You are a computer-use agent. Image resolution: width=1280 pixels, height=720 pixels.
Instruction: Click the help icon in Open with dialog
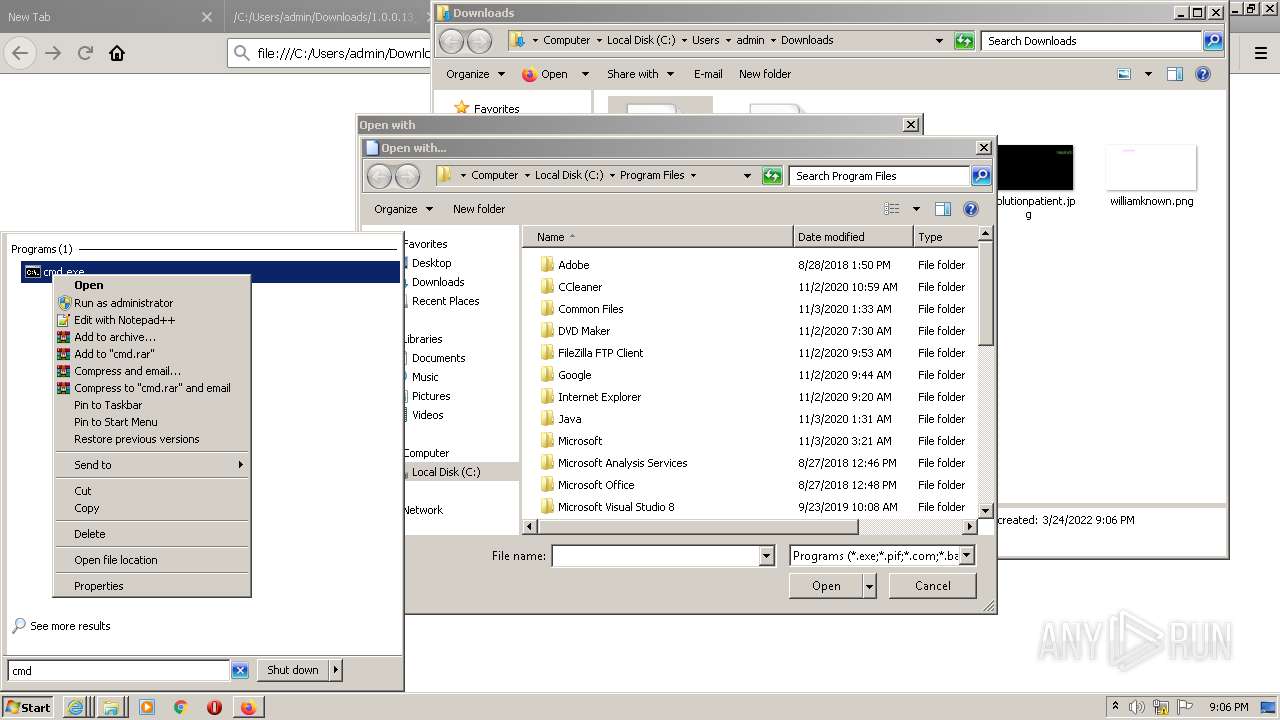970,209
